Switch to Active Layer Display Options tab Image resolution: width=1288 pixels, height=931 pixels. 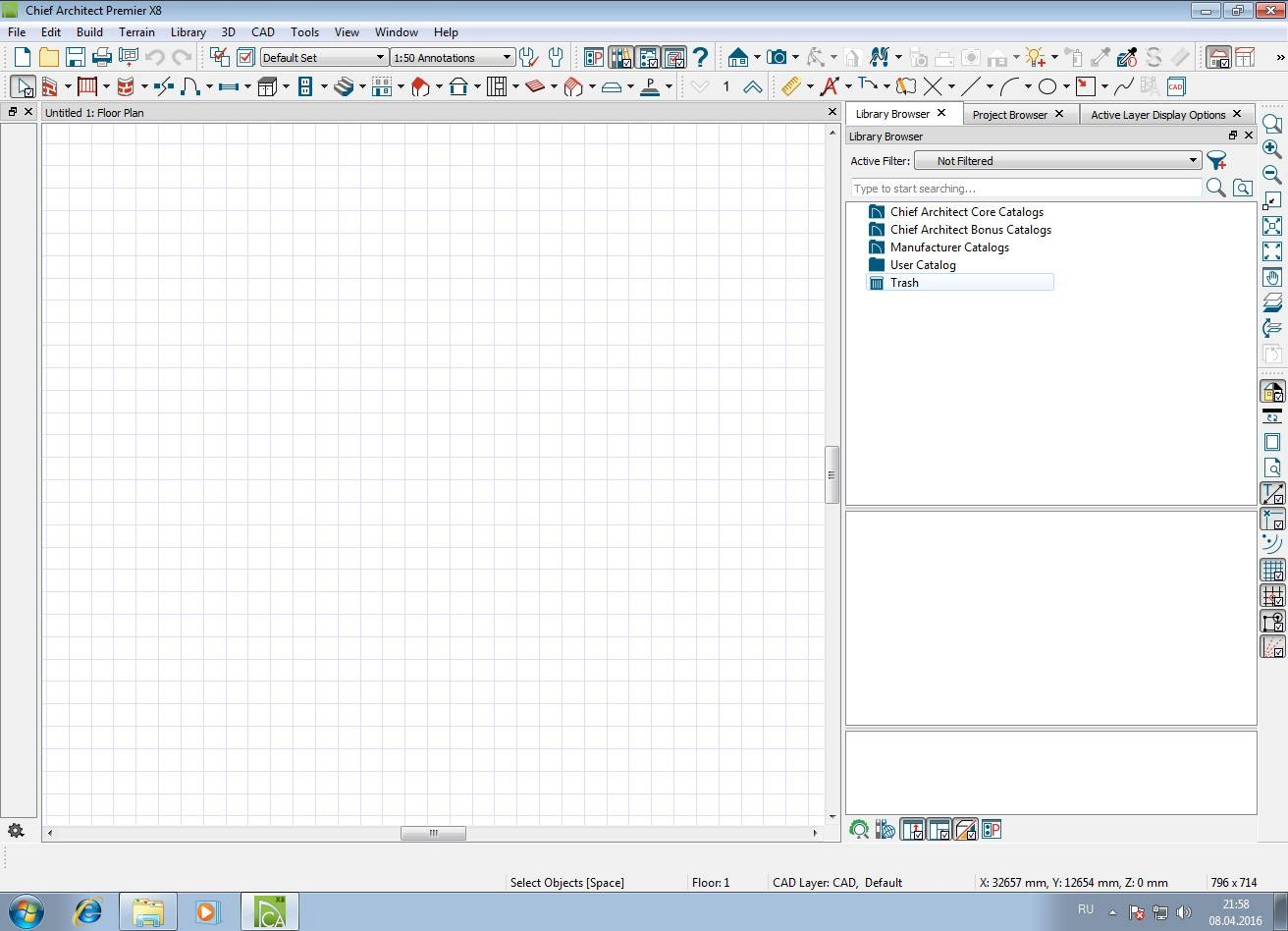(x=1158, y=114)
